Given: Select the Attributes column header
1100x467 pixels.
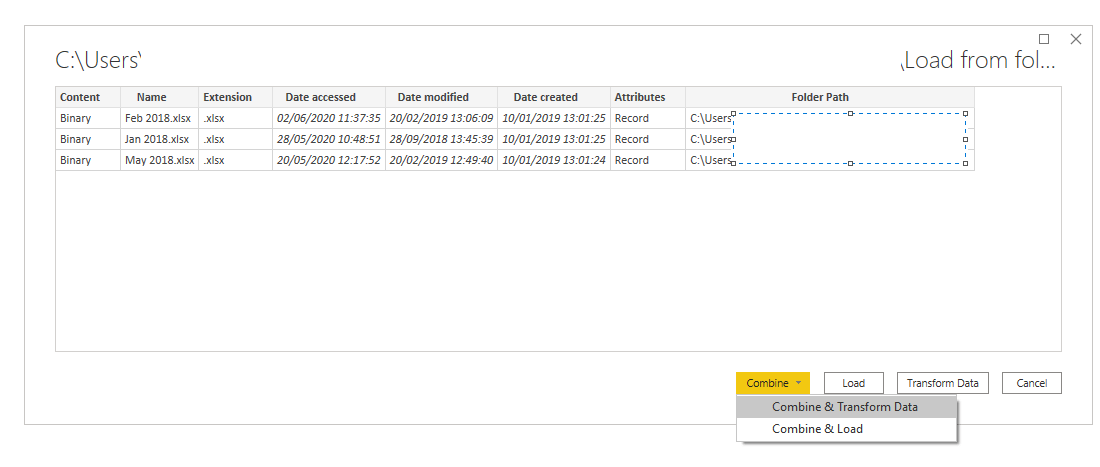Looking at the screenshot, I should coord(640,97).
